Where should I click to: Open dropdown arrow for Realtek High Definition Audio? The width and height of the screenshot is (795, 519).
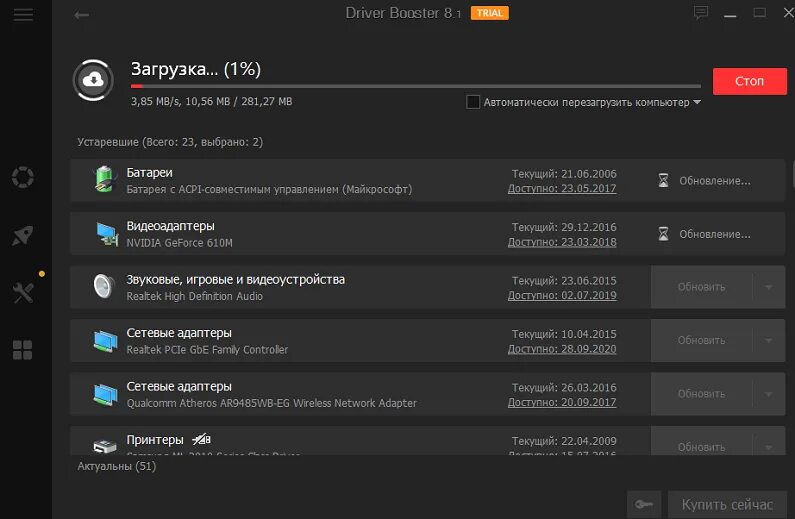click(769, 287)
